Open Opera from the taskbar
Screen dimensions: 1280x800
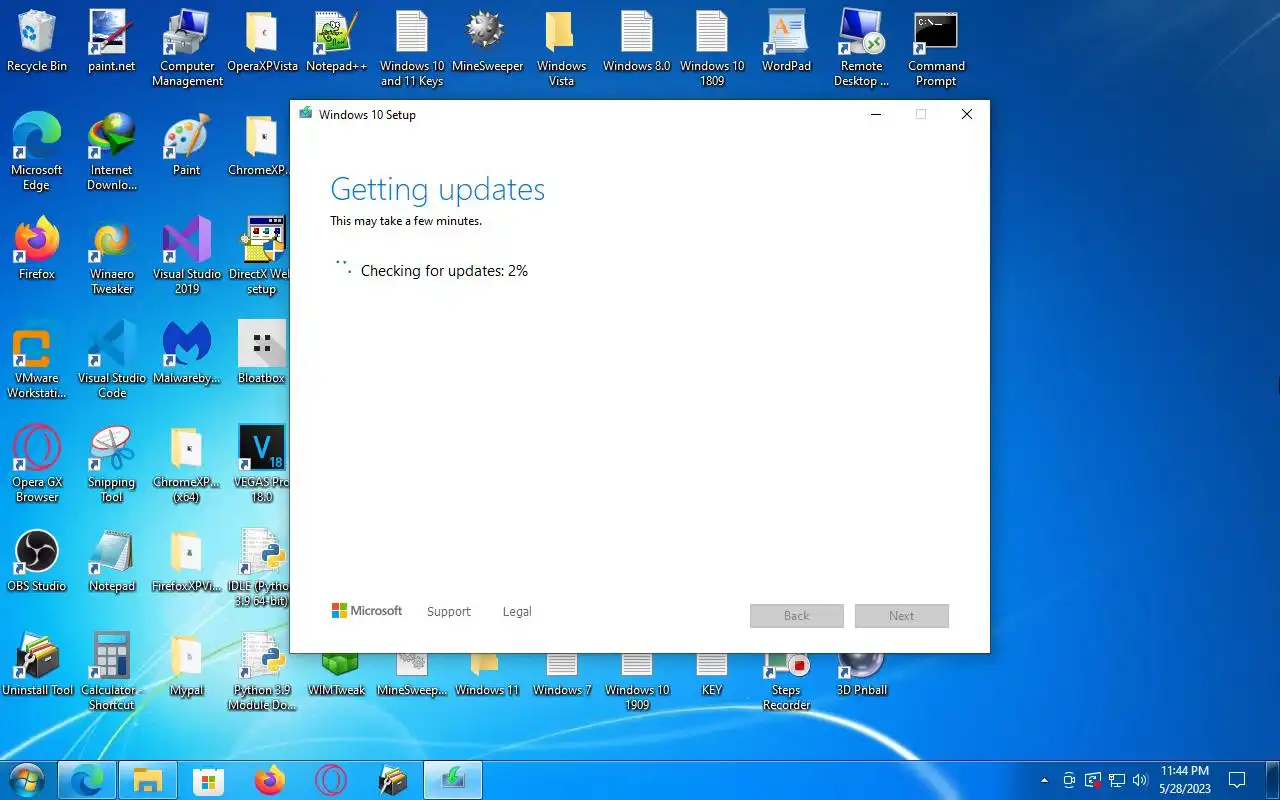tap(331, 780)
